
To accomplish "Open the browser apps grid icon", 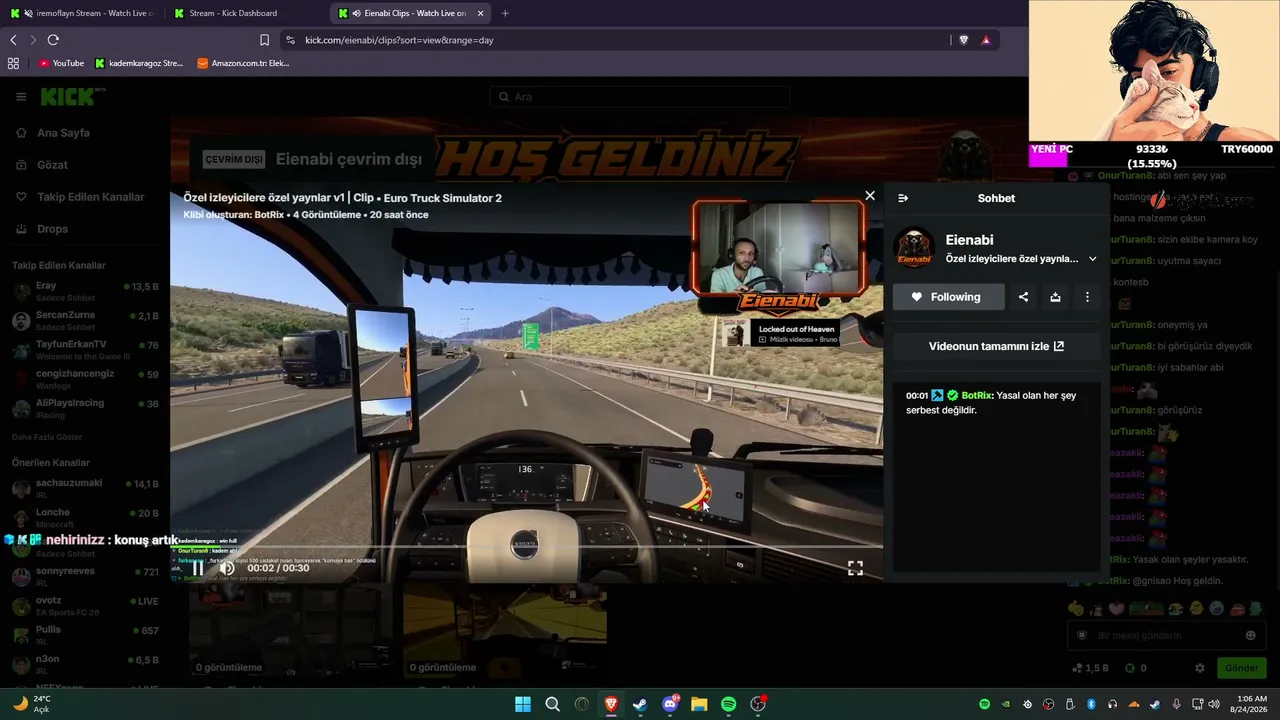I will tap(13, 63).
